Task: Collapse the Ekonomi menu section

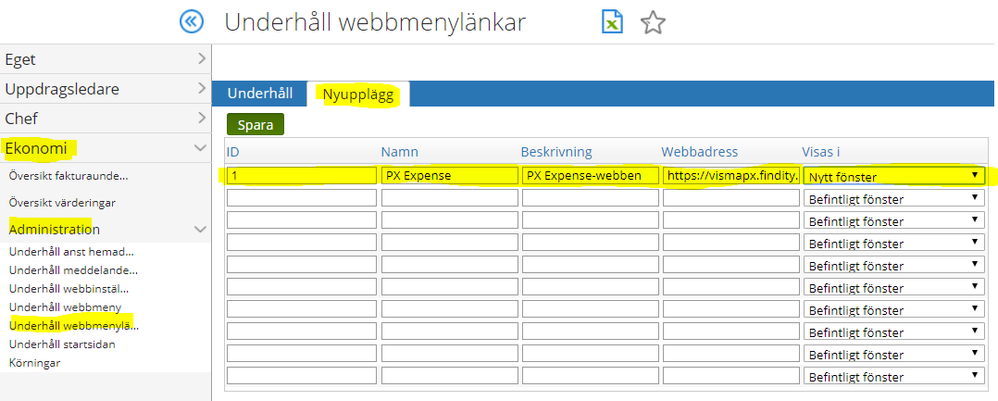Action: click(x=104, y=148)
